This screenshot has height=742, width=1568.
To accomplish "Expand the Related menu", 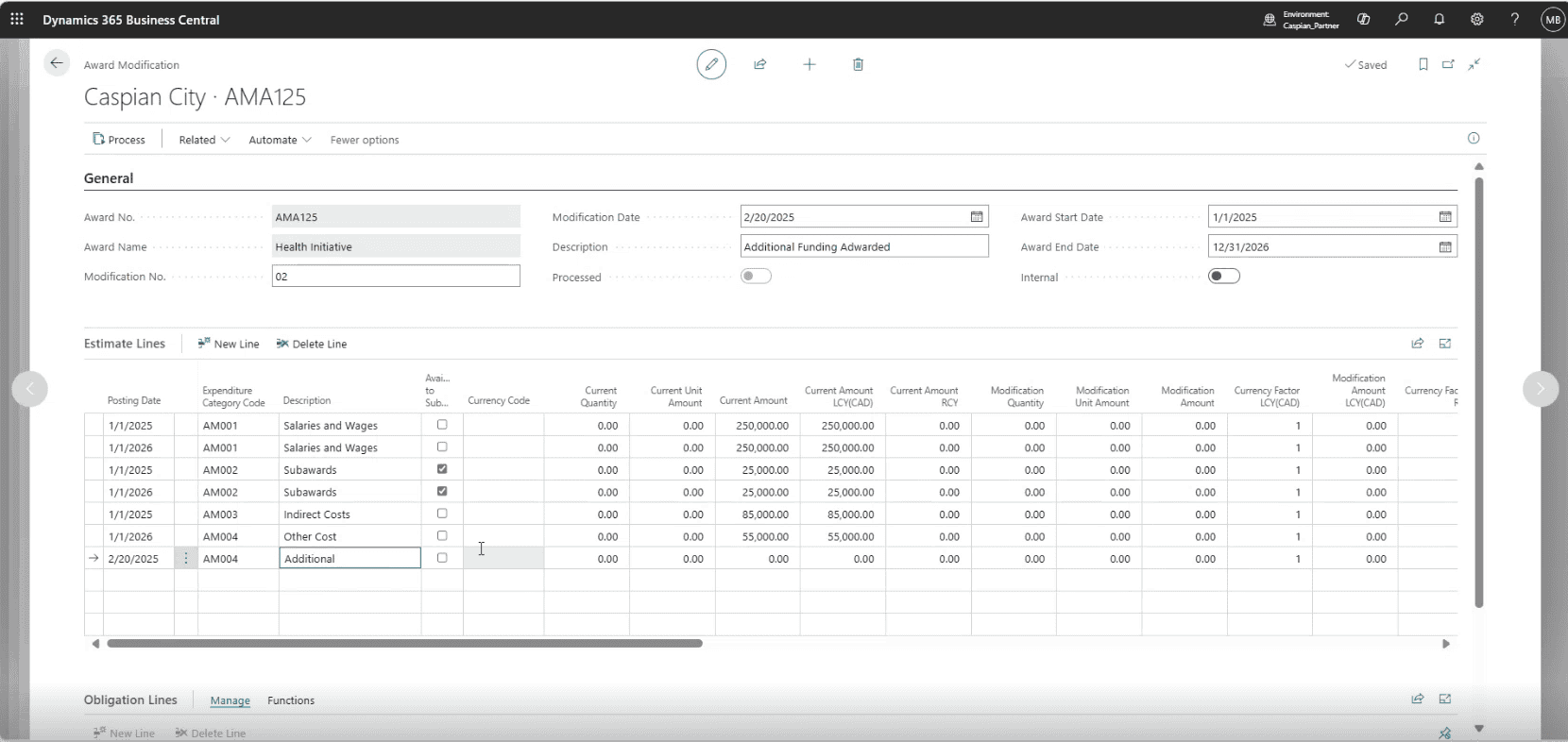I will click(204, 140).
